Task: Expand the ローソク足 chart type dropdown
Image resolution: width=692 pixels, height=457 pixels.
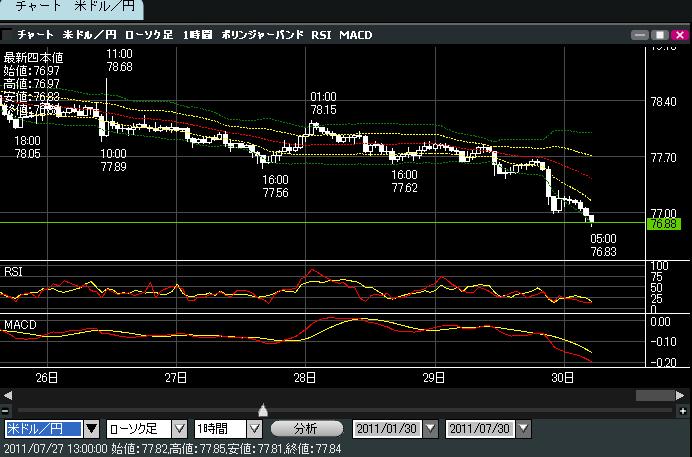Action: [179, 429]
